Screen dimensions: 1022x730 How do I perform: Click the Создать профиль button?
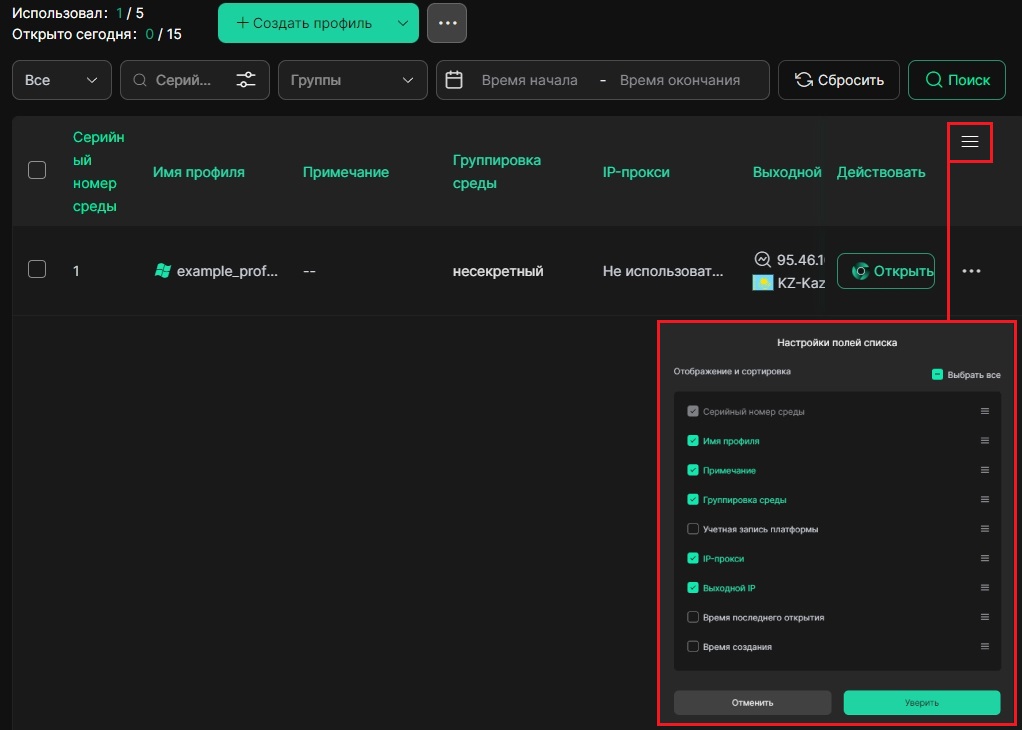click(305, 23)
